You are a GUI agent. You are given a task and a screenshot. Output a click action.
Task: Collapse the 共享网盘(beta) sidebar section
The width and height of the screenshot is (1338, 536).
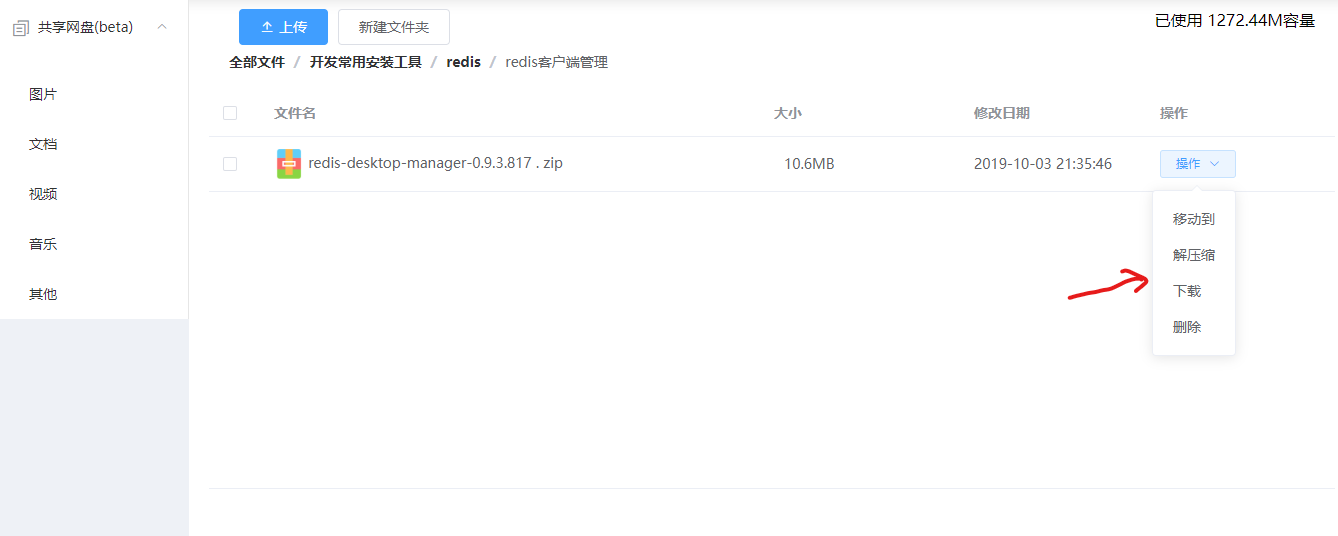pyautogui.click(x=162, y=27)
